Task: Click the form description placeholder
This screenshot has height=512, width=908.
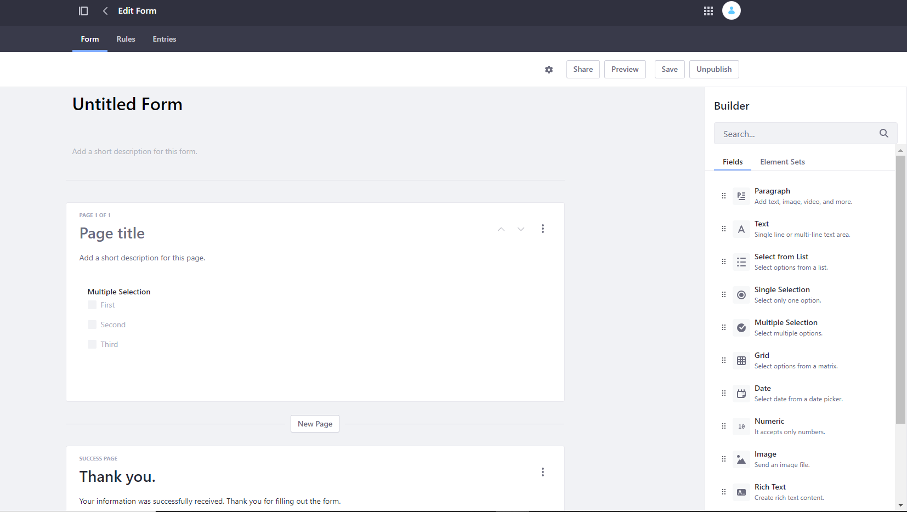Action: point(134,152)
